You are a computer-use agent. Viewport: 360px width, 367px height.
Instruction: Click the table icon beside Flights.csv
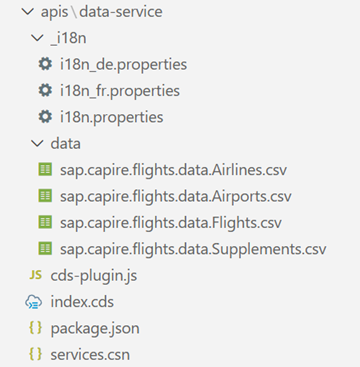point(45,222)
